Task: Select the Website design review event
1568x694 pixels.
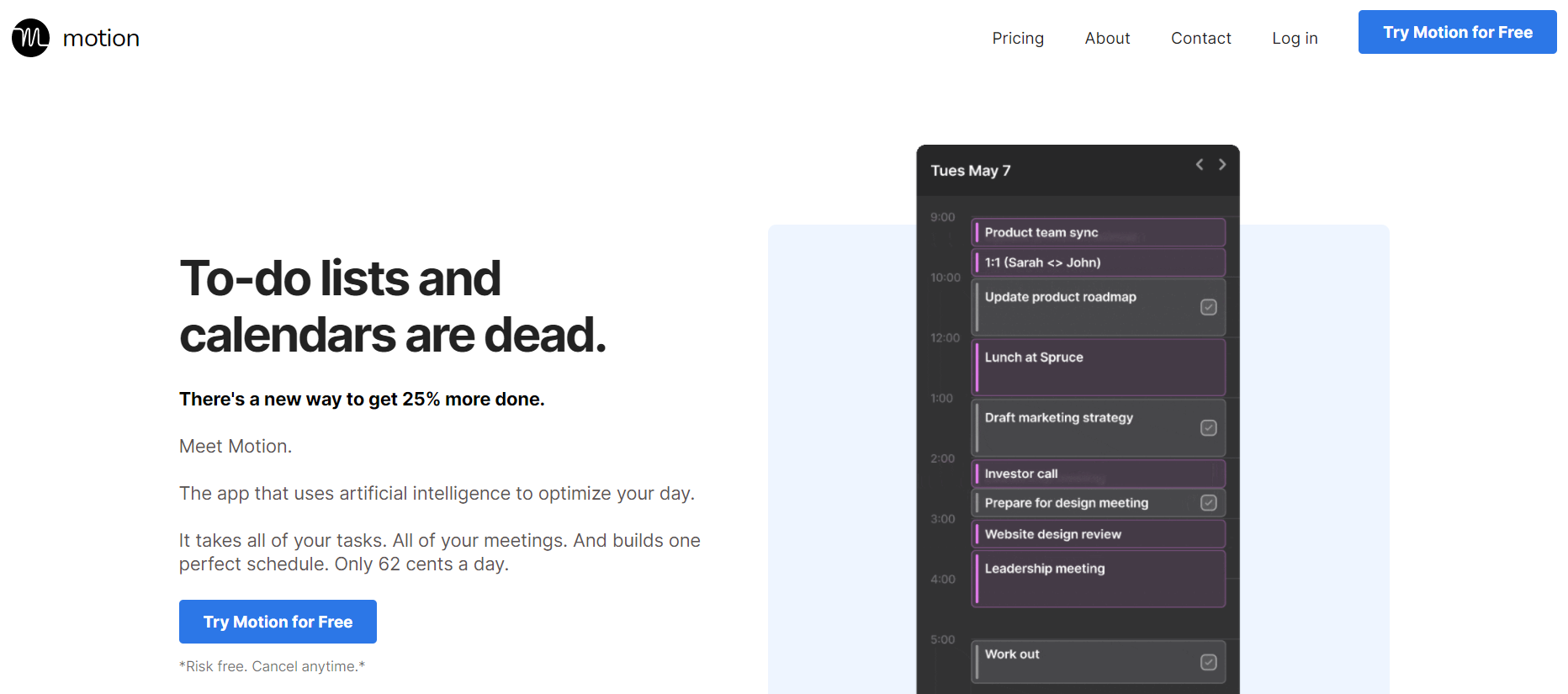Action: tap(1099, 534)
